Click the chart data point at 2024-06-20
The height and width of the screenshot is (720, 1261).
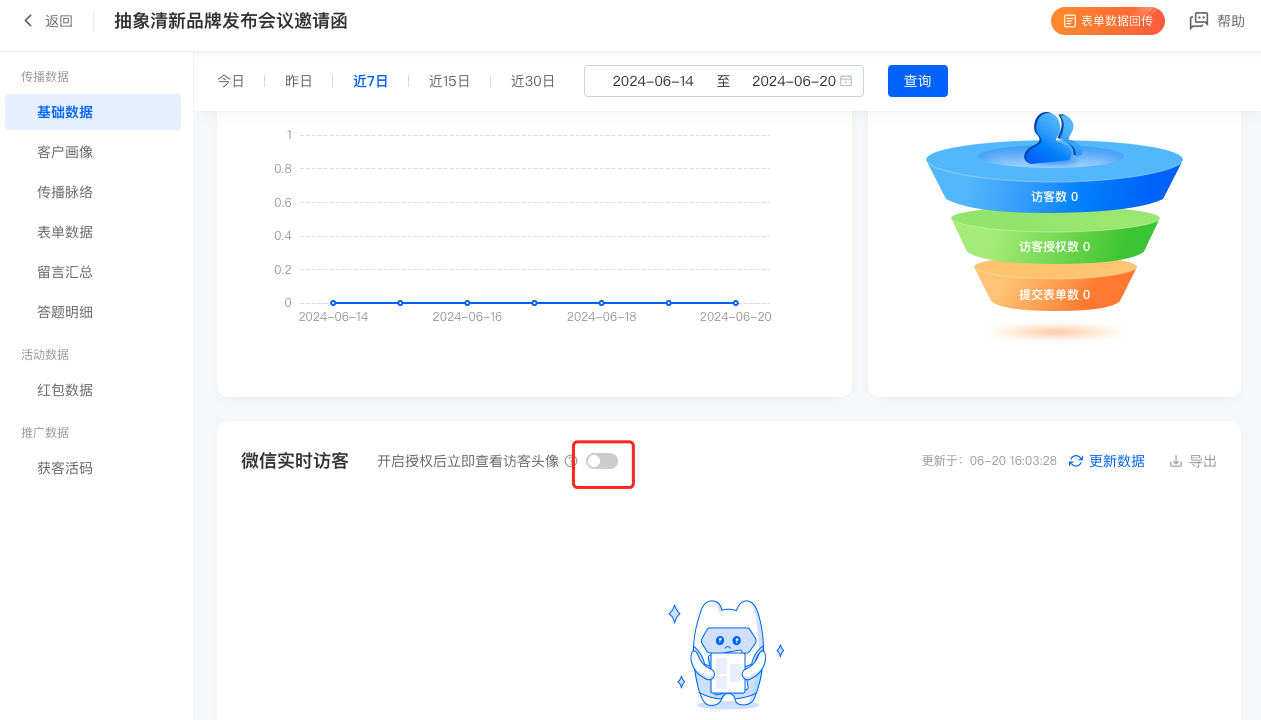[736, 303]
